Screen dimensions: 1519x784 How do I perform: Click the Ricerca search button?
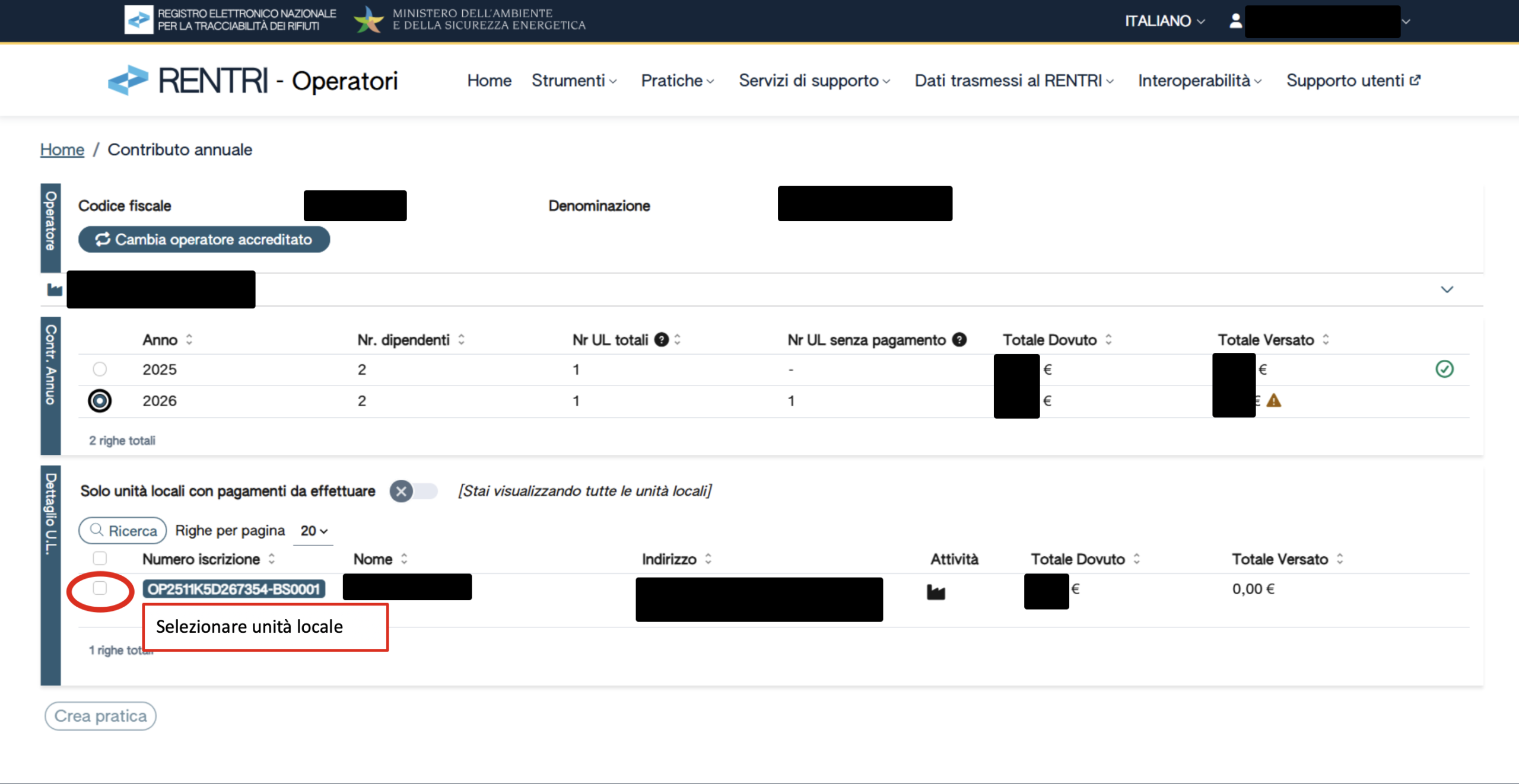123,531
